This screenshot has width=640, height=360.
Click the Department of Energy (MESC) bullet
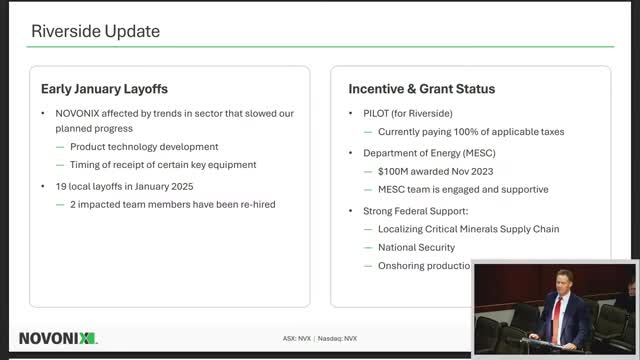click(429, 153)
